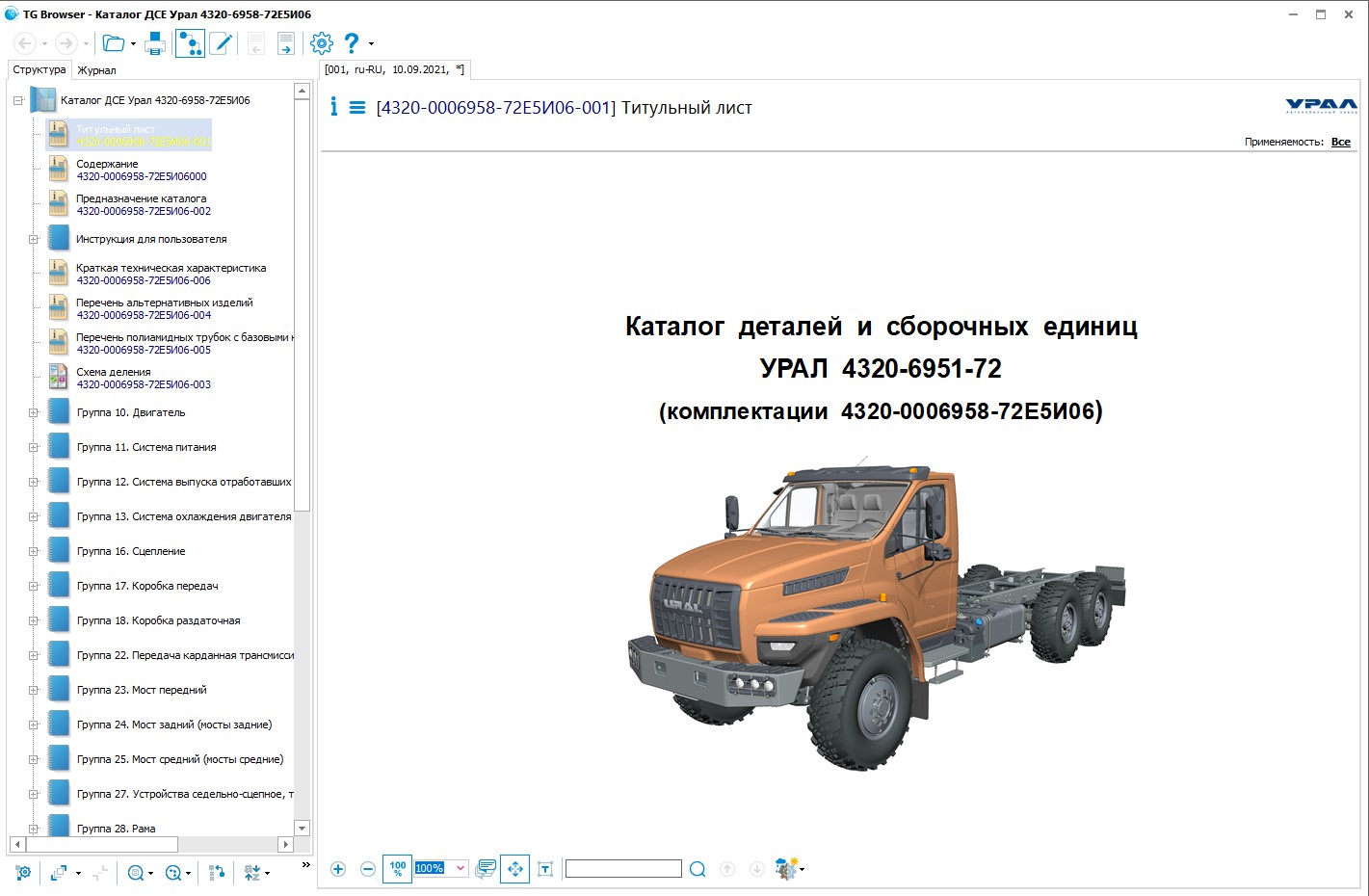Expand Группа 10. Двигатель
The height and width of the screenshot is (896, 1369).
(x=33, y=412)
